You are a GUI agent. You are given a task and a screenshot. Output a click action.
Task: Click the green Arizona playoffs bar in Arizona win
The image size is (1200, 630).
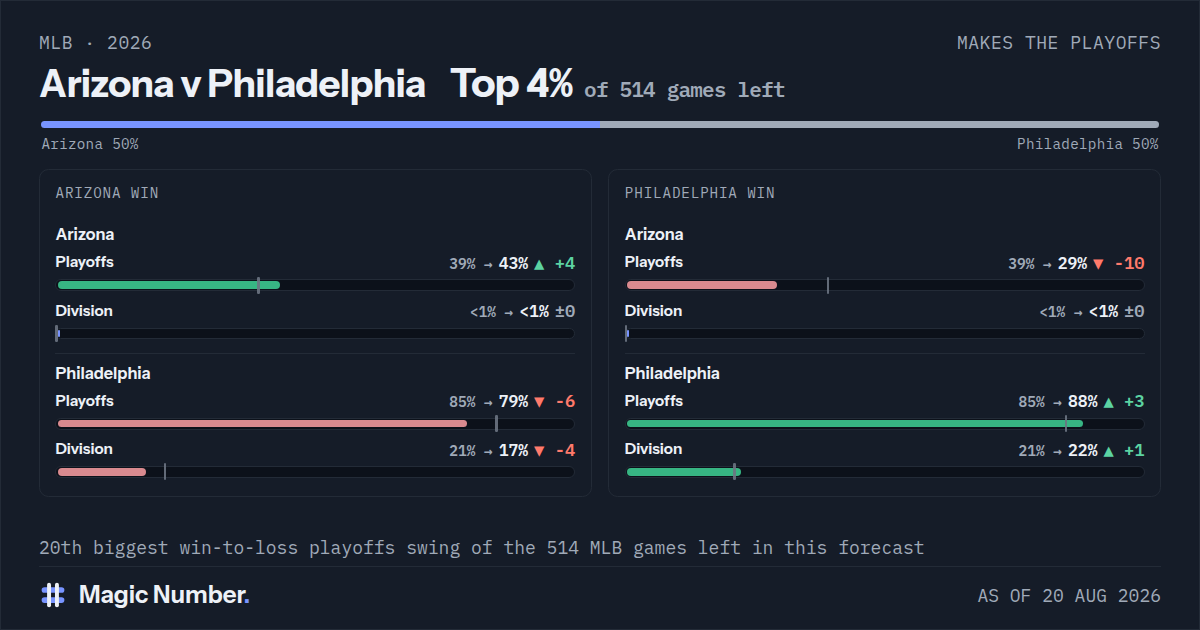(x=168, y=285)
